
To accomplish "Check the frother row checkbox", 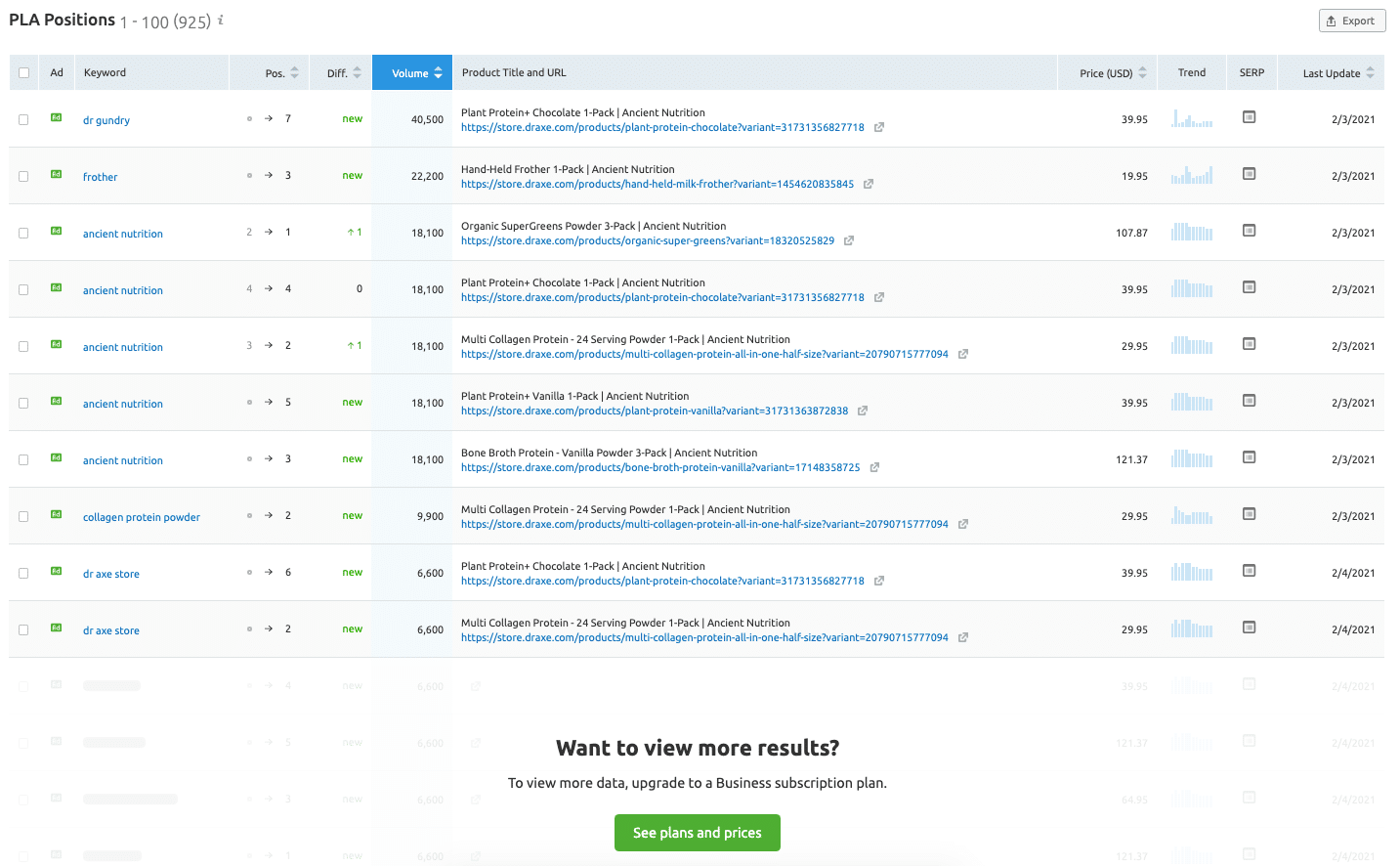I will point(23,176).
